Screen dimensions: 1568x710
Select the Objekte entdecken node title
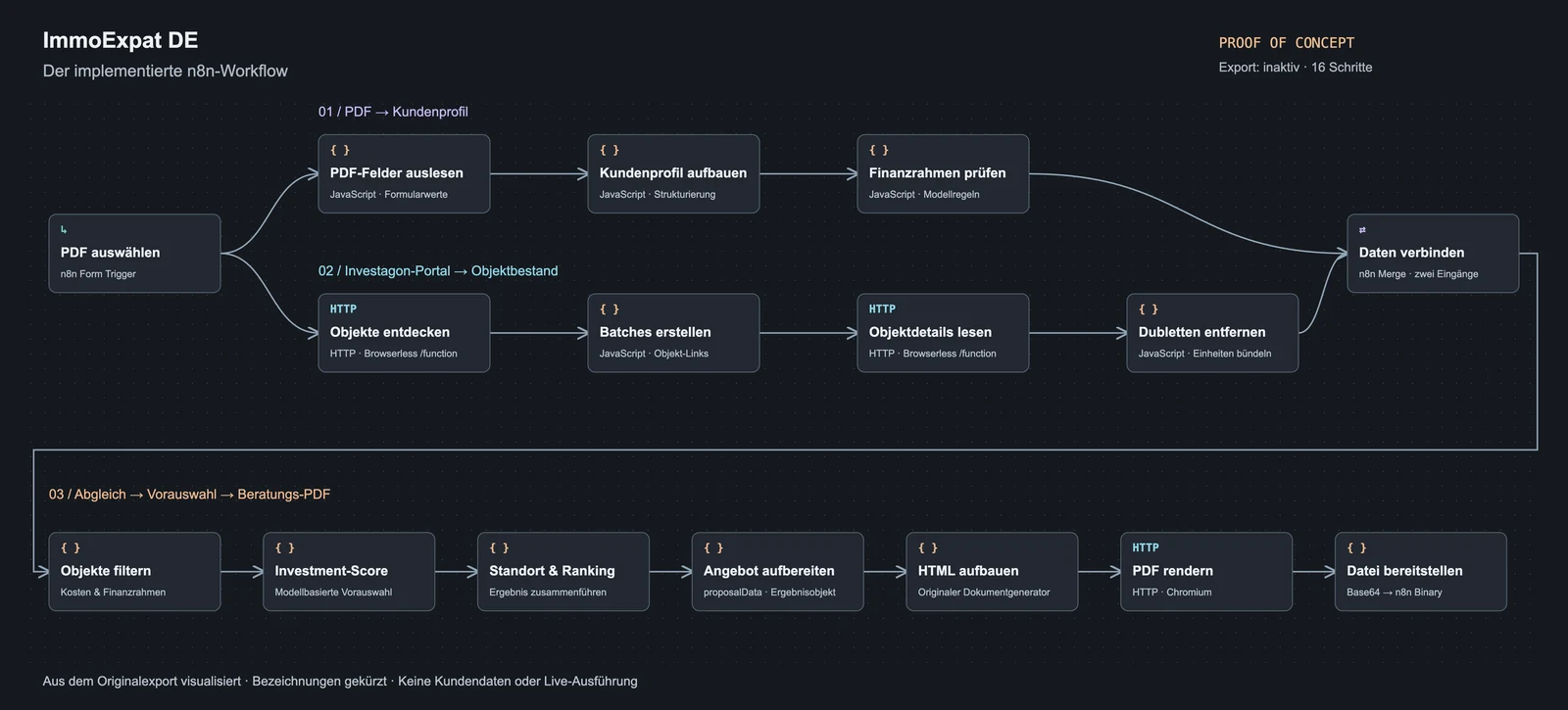coord(390,332)
